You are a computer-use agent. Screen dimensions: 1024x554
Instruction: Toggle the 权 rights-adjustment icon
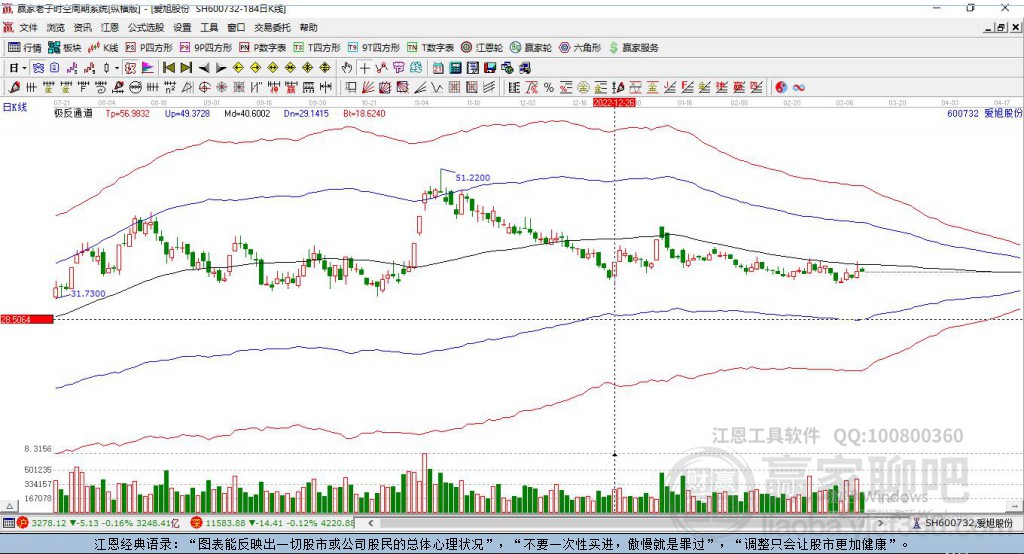[x=130, y=68]
